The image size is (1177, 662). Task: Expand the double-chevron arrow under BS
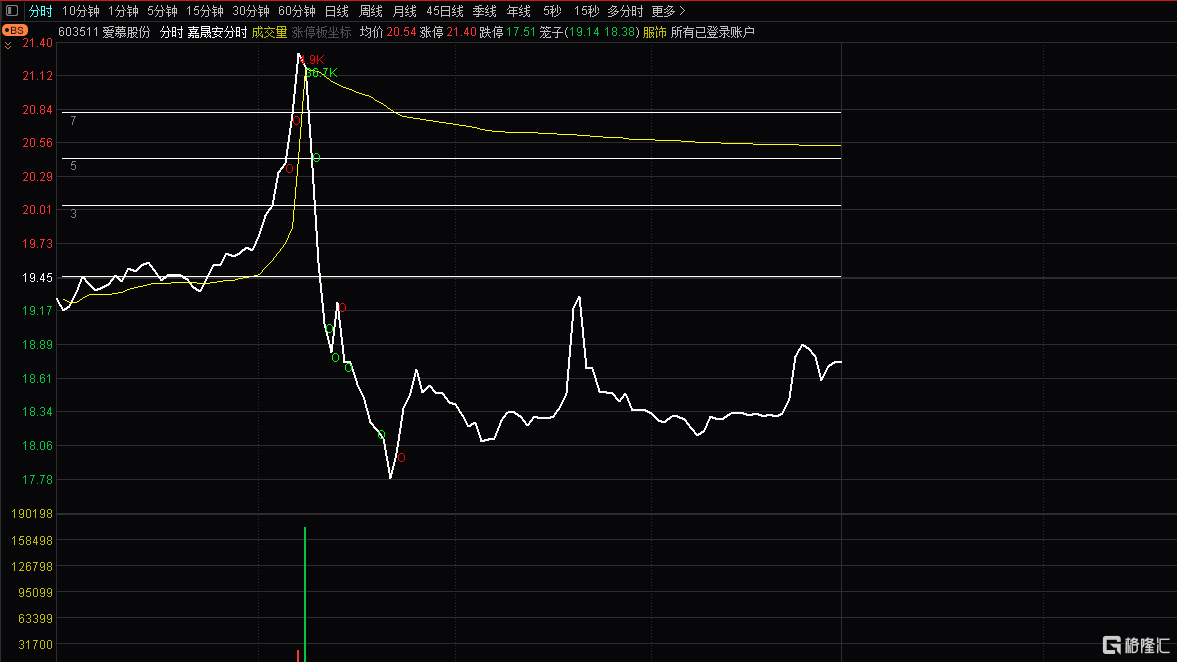coord(8,46)
